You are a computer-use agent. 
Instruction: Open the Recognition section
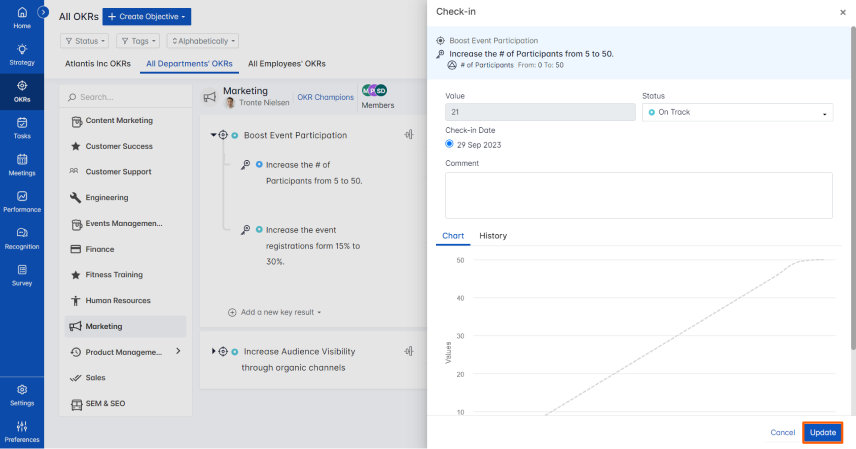point(22,239)
